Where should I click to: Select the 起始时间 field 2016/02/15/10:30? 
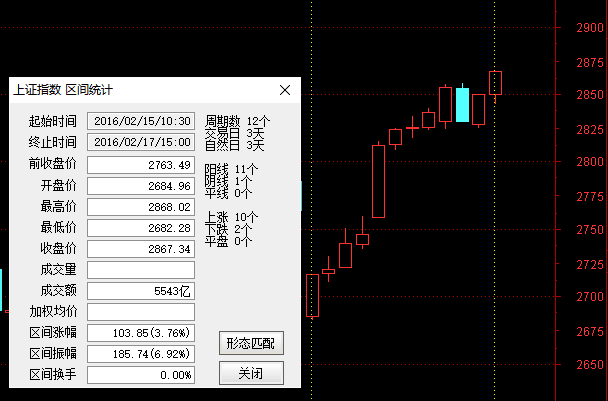coord(141,121)
